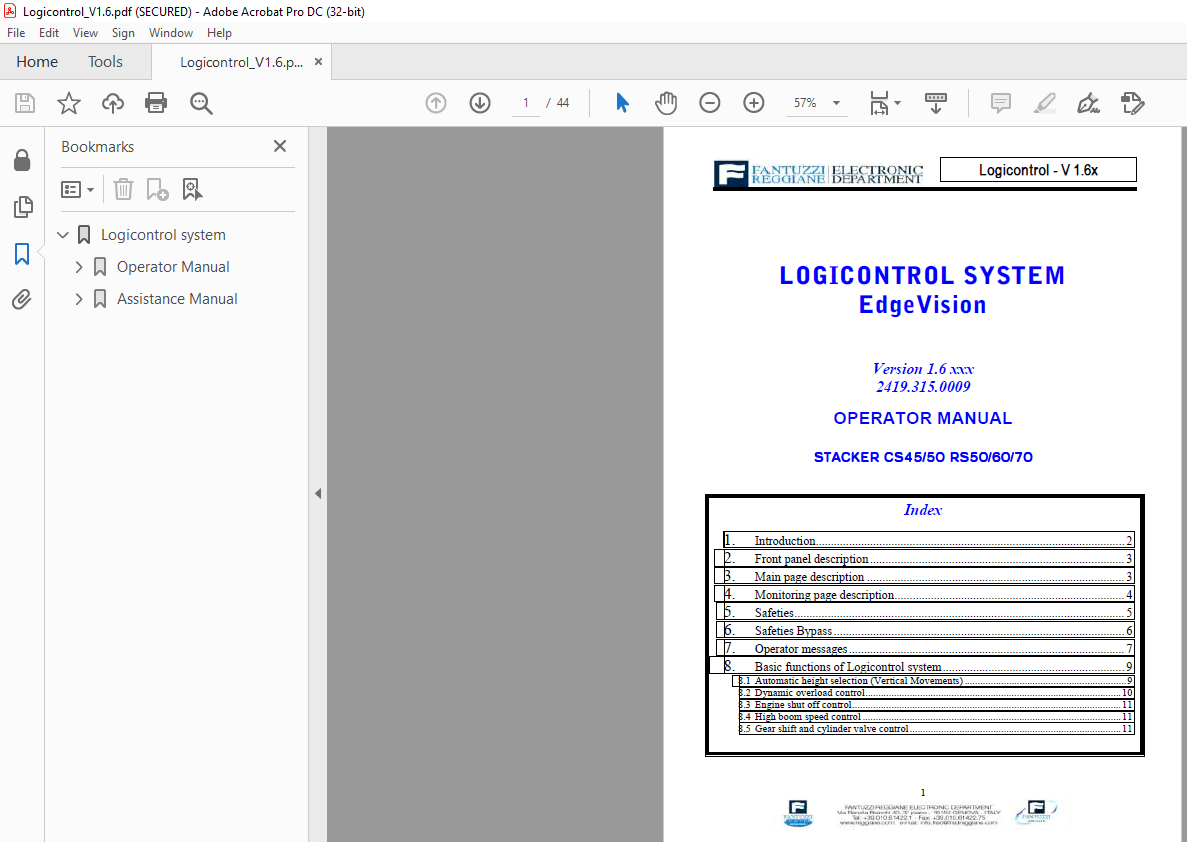The image size is (1187, 842).
Task: Open the Attachments paperclip panel
Action: click(21, 299)
